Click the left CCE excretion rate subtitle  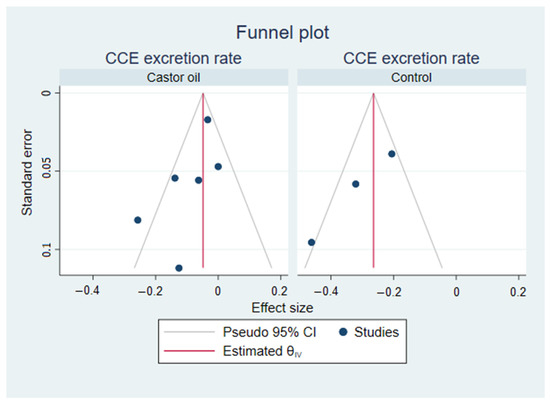coord(173,58)
